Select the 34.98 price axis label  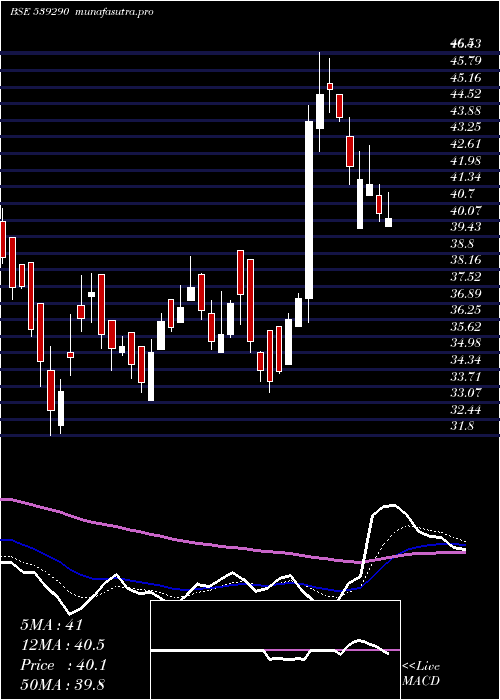tap(466, 343)
